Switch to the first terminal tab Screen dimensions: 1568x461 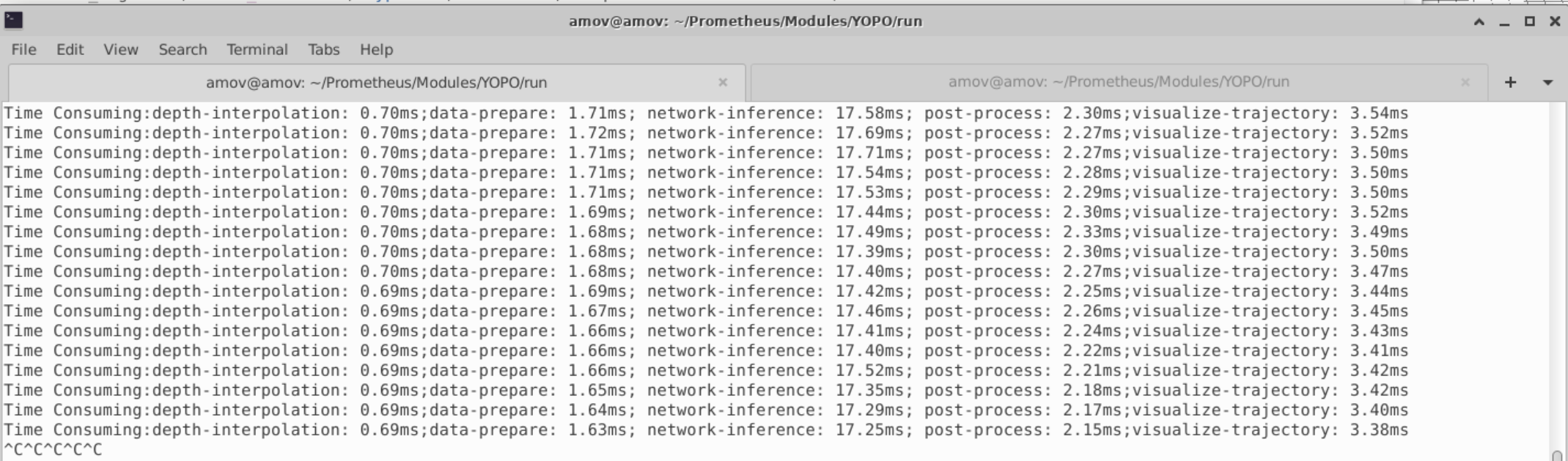click(x=376, y=83)
